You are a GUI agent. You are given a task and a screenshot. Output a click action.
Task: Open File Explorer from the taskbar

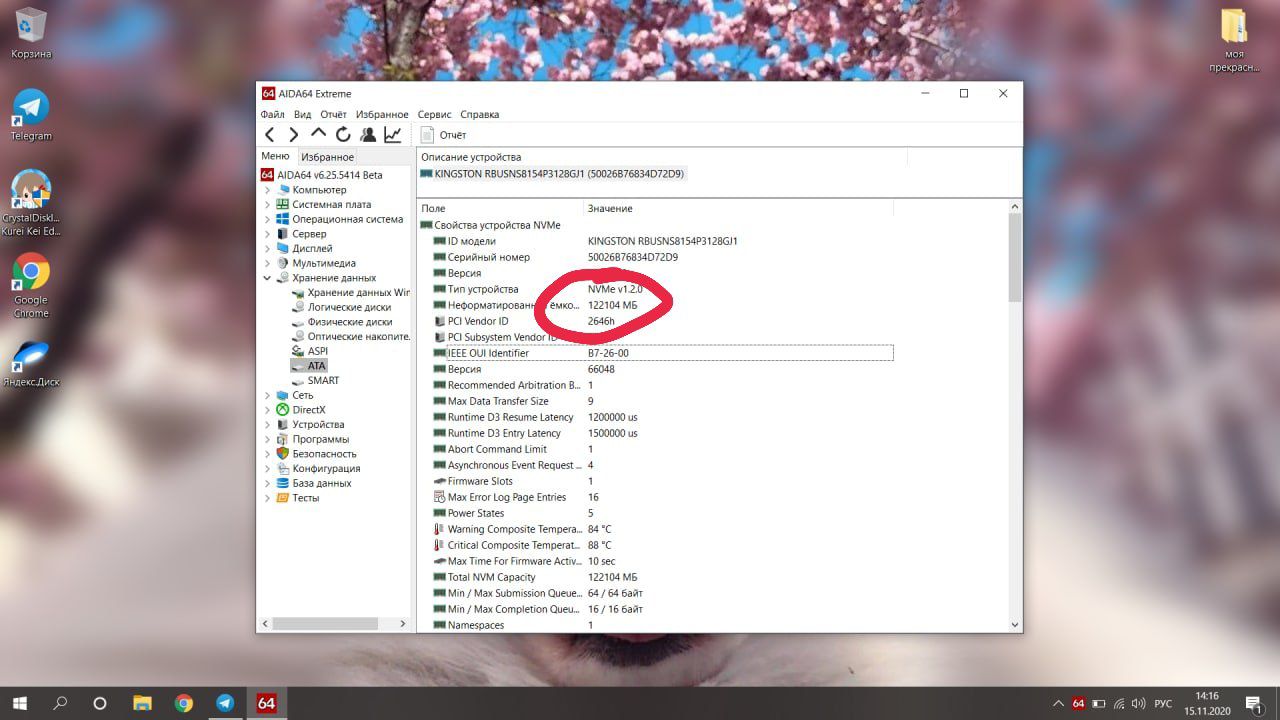pyautogui.click(x=142, y=703)
